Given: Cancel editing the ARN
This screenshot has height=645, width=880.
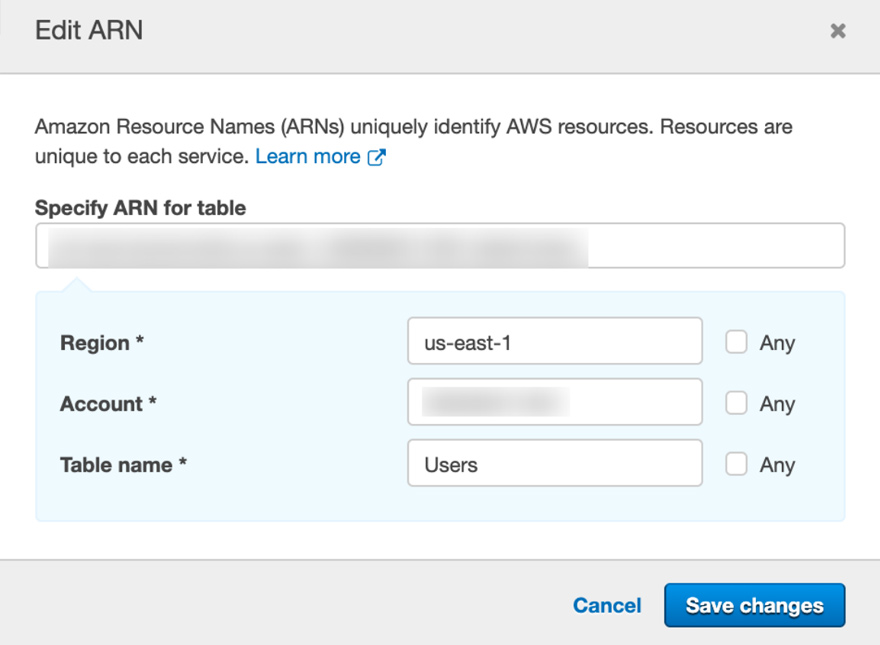Looking at the screenshot, I should click(x=607, y=605).
